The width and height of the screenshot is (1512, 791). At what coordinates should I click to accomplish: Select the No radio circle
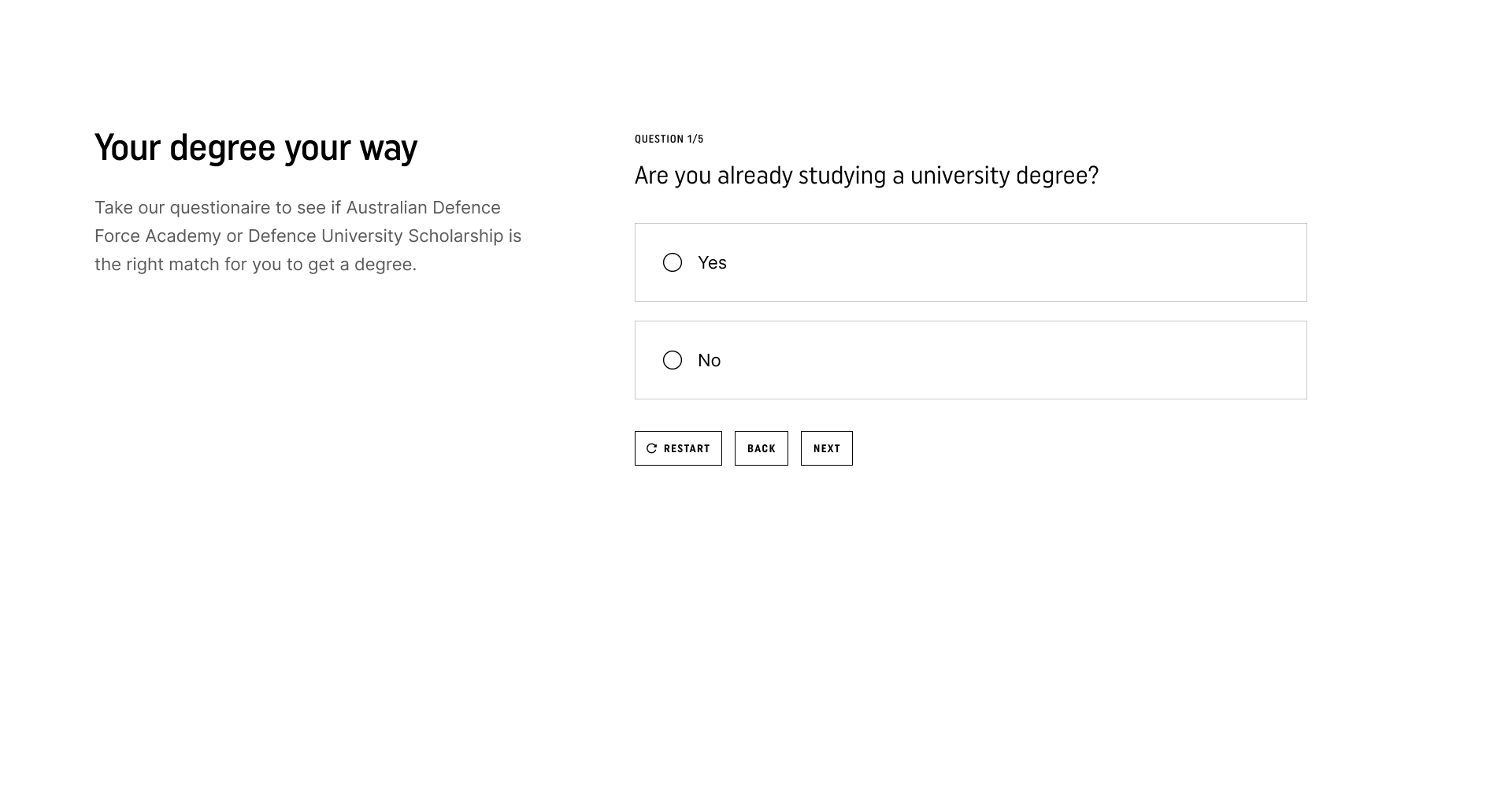coord(673,360)
